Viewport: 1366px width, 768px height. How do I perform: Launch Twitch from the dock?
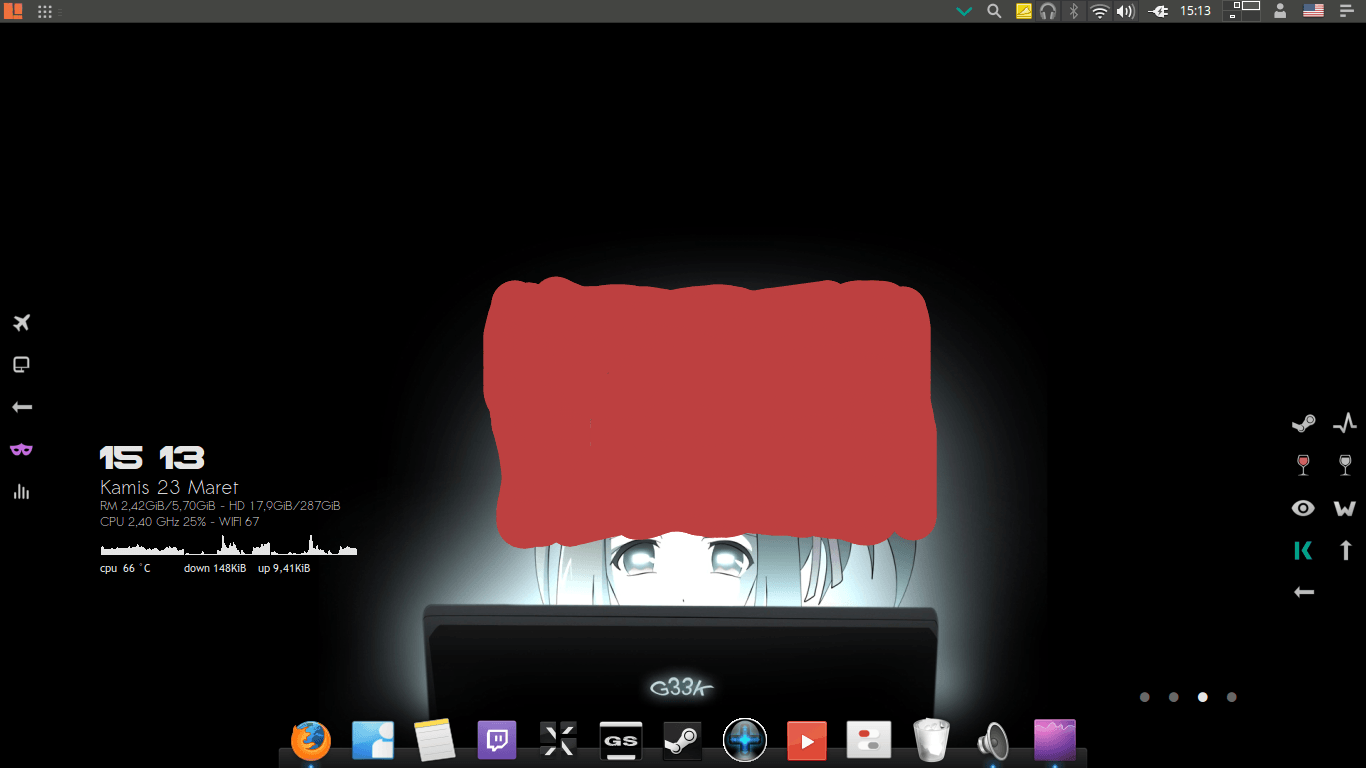coord(497,741)
